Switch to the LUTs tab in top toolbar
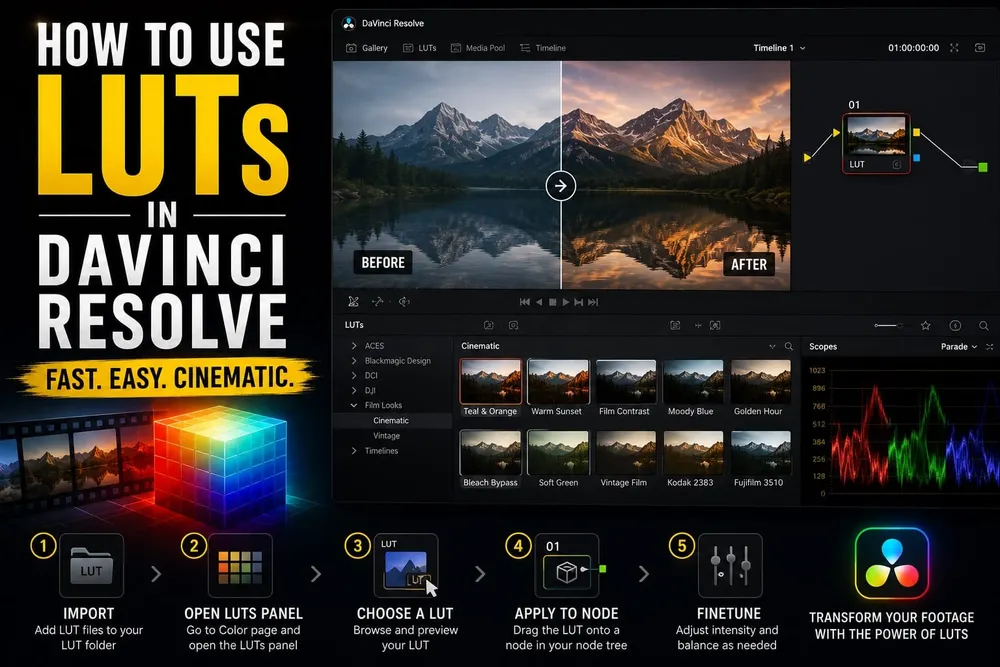The width and height of the screenshot is (1000, 667). point(420,48)
